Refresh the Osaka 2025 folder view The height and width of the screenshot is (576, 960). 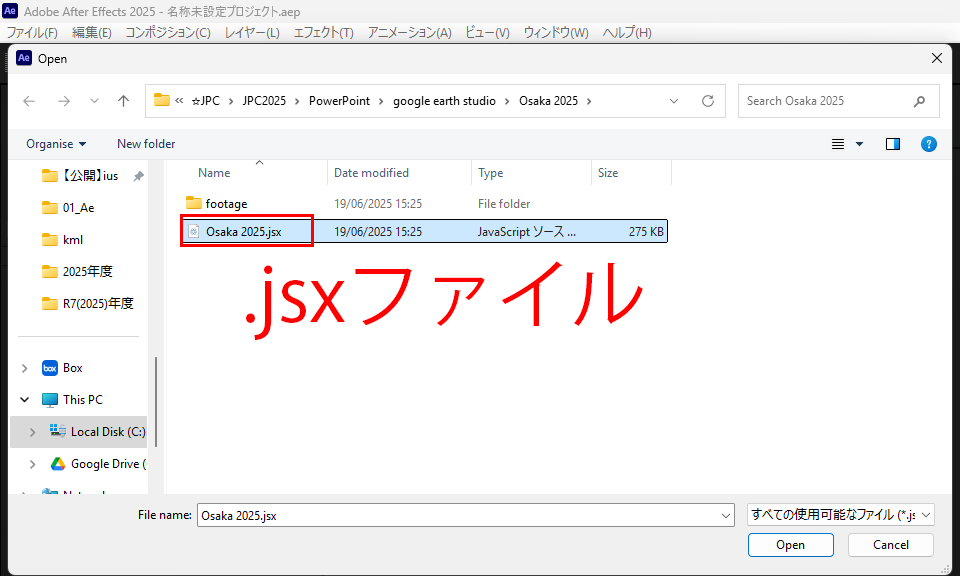pyautogui.click(x=707, y=101)
